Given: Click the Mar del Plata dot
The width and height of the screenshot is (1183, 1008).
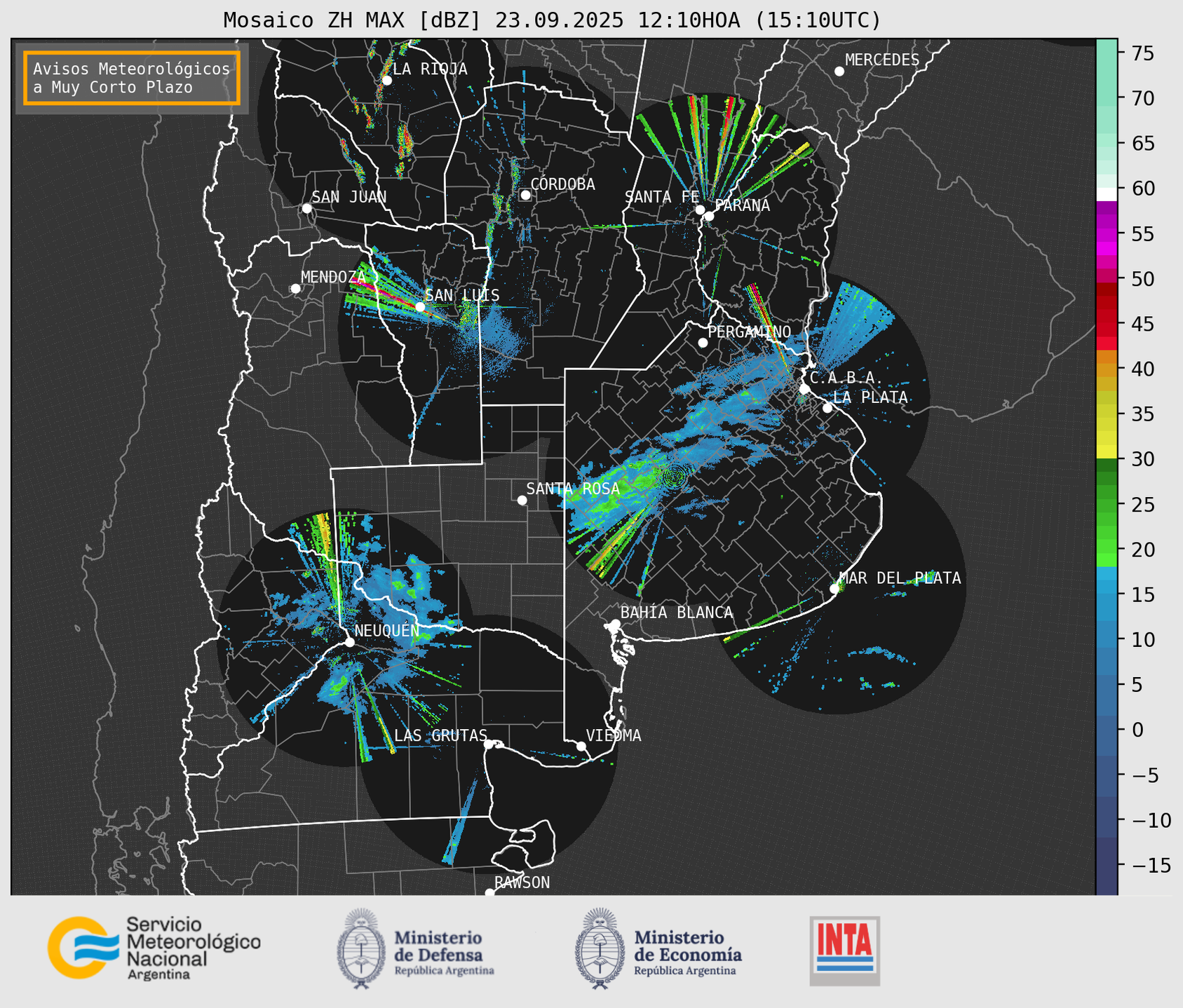Looking at the screenshot, I should (834, 589).
